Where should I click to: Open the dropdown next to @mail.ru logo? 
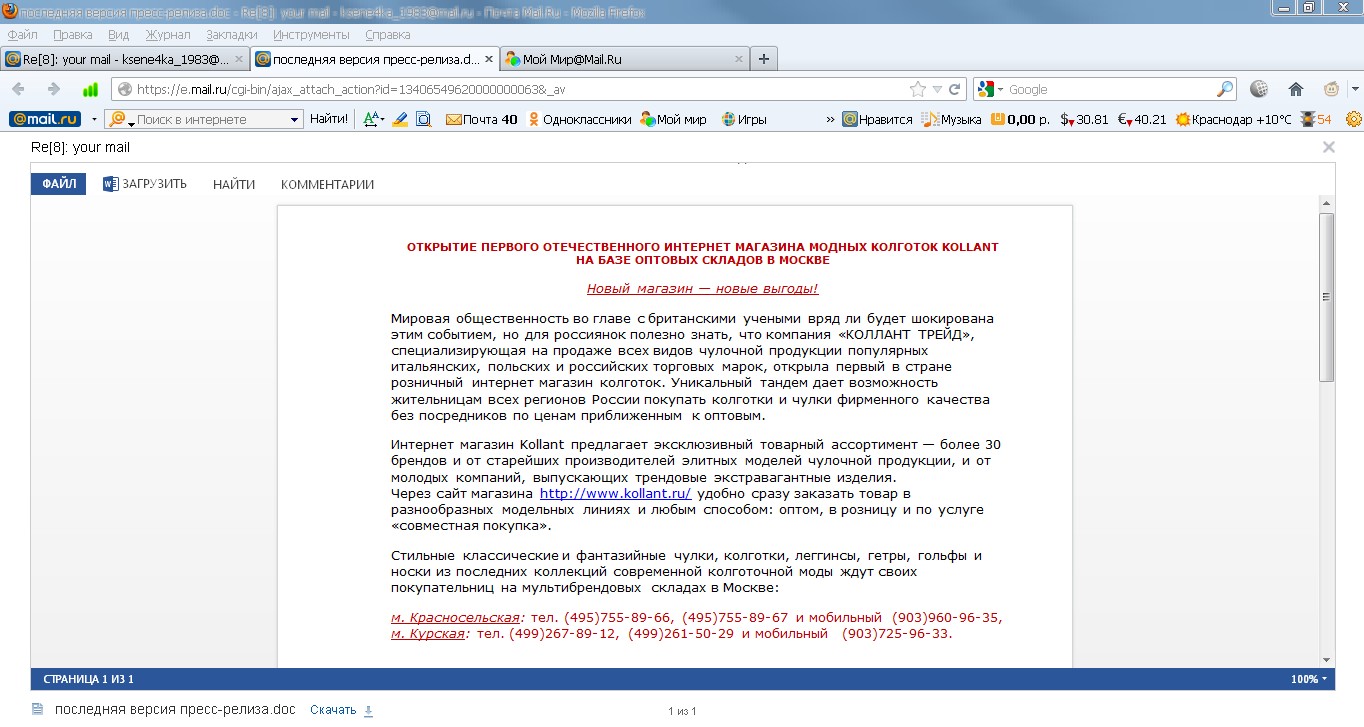[x=94, y=119]
